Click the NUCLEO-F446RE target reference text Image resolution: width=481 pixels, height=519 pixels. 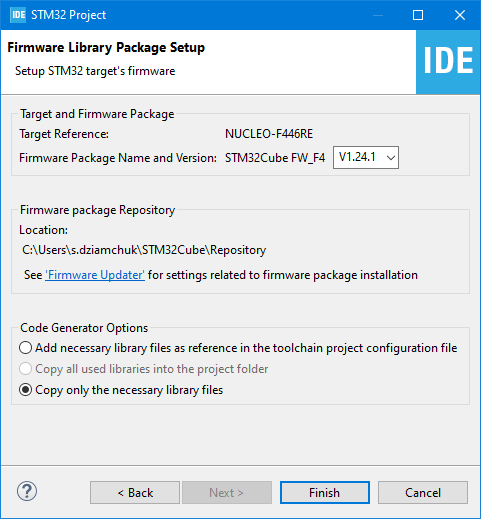click(x=269, y=134)
